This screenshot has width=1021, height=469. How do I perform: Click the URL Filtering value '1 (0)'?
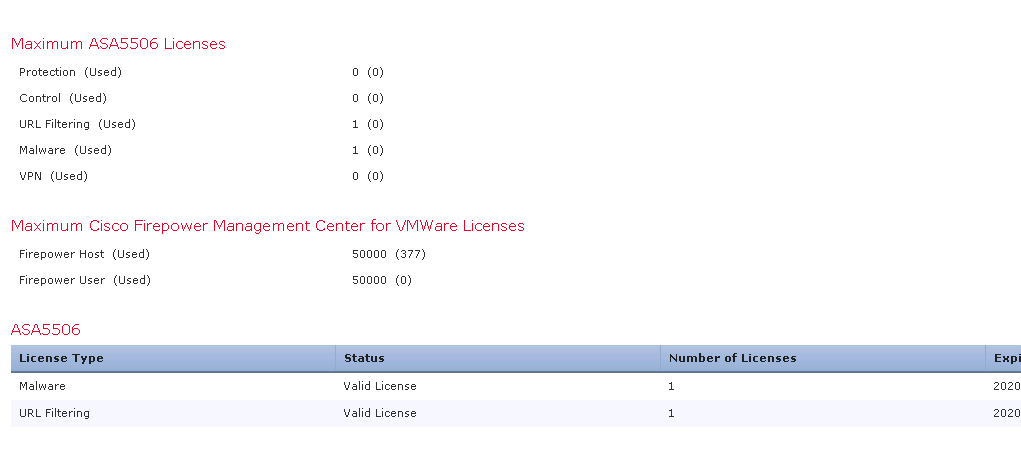(368, 124)
